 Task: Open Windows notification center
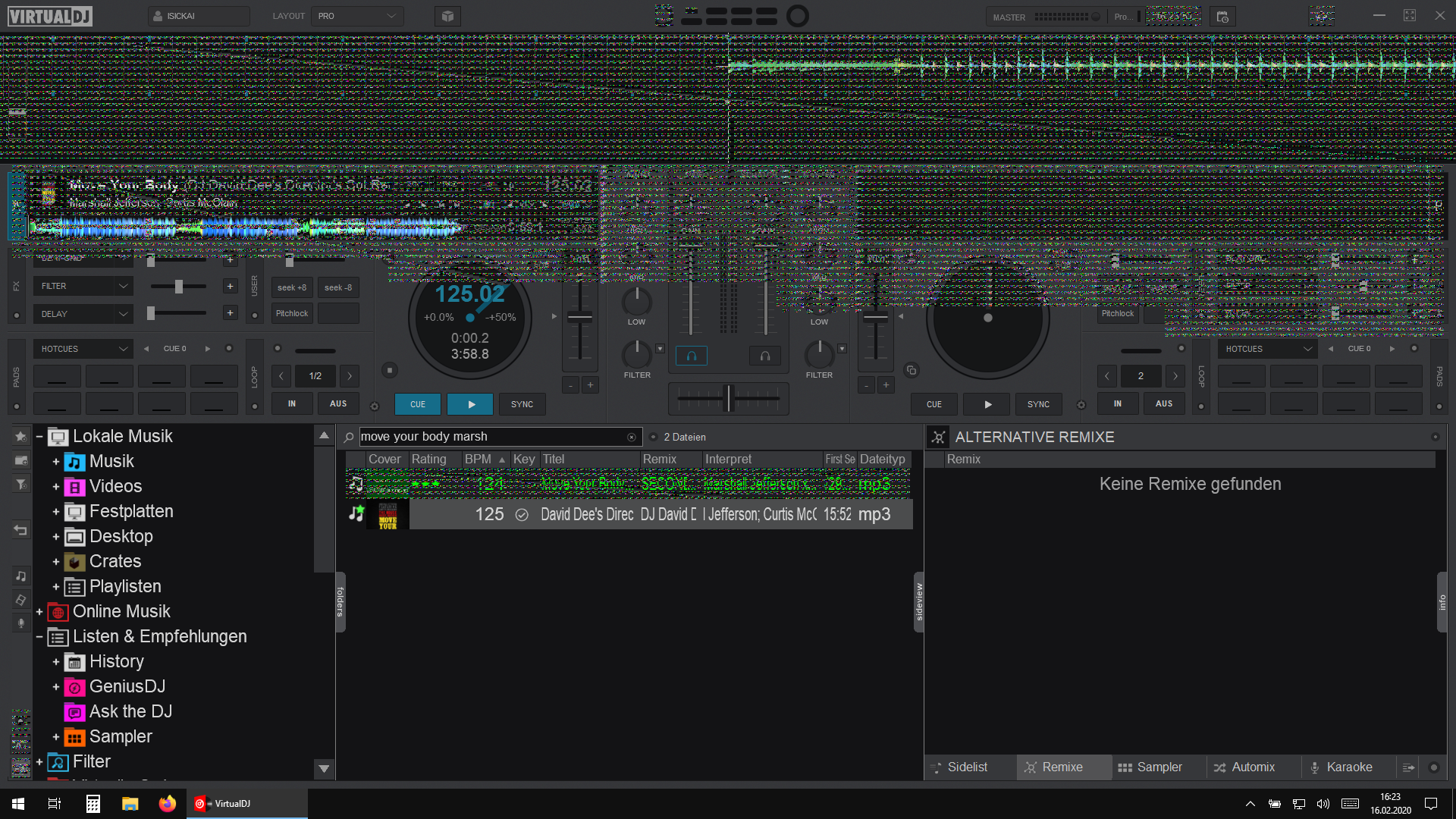tap(1431, 804)
